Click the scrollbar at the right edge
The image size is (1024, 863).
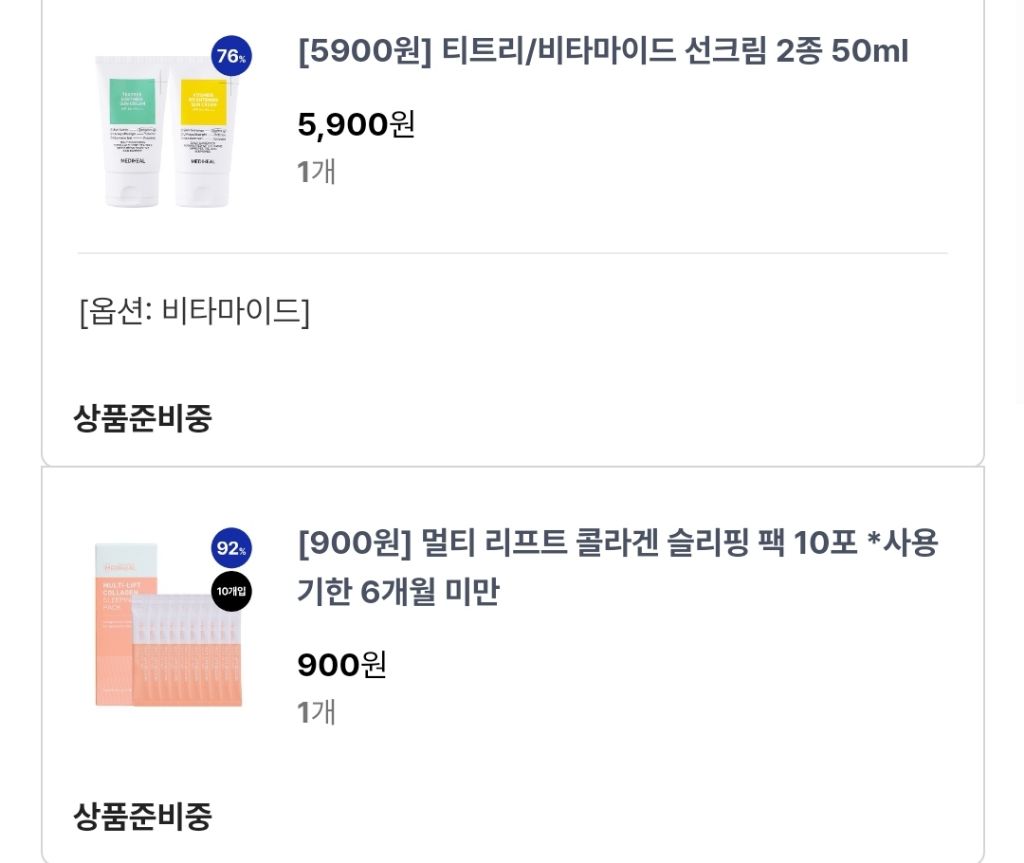pyautogui.click(x=1020, y=200)
